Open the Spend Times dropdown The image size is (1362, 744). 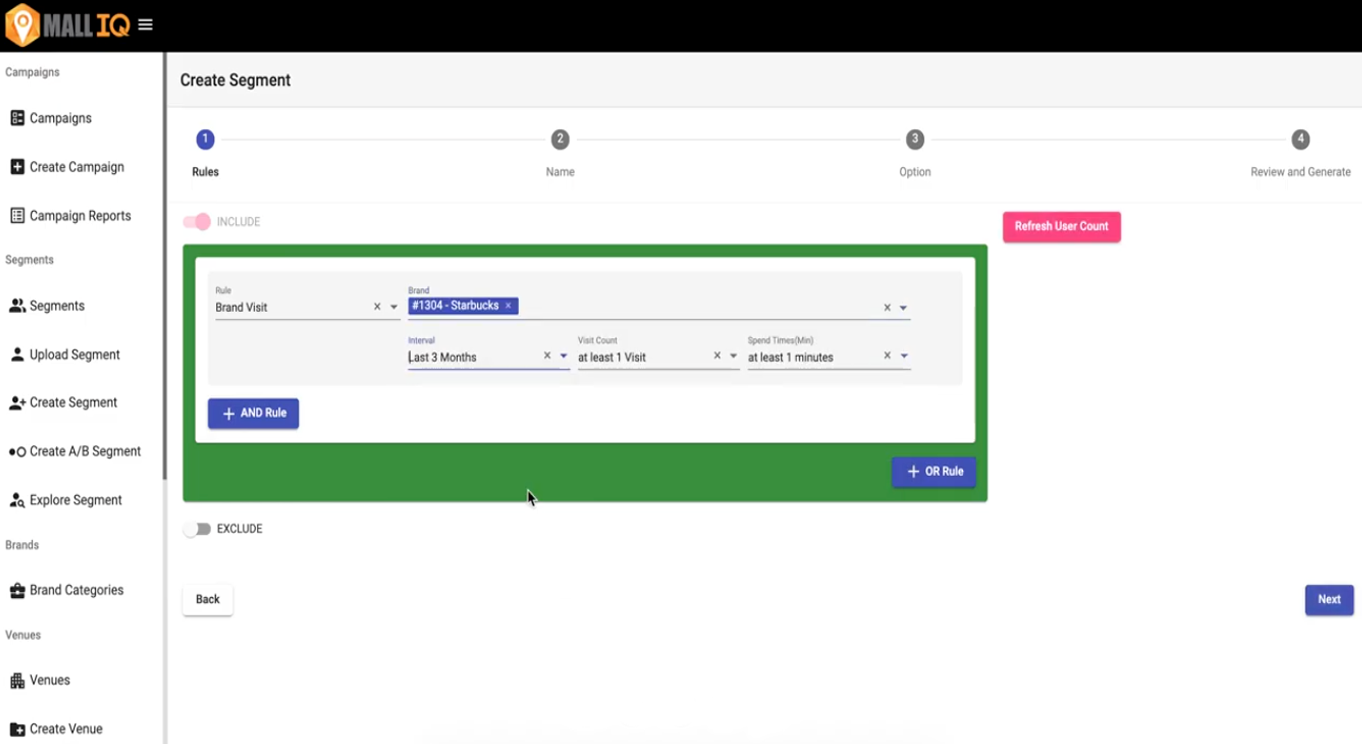(x=903, y=357)
